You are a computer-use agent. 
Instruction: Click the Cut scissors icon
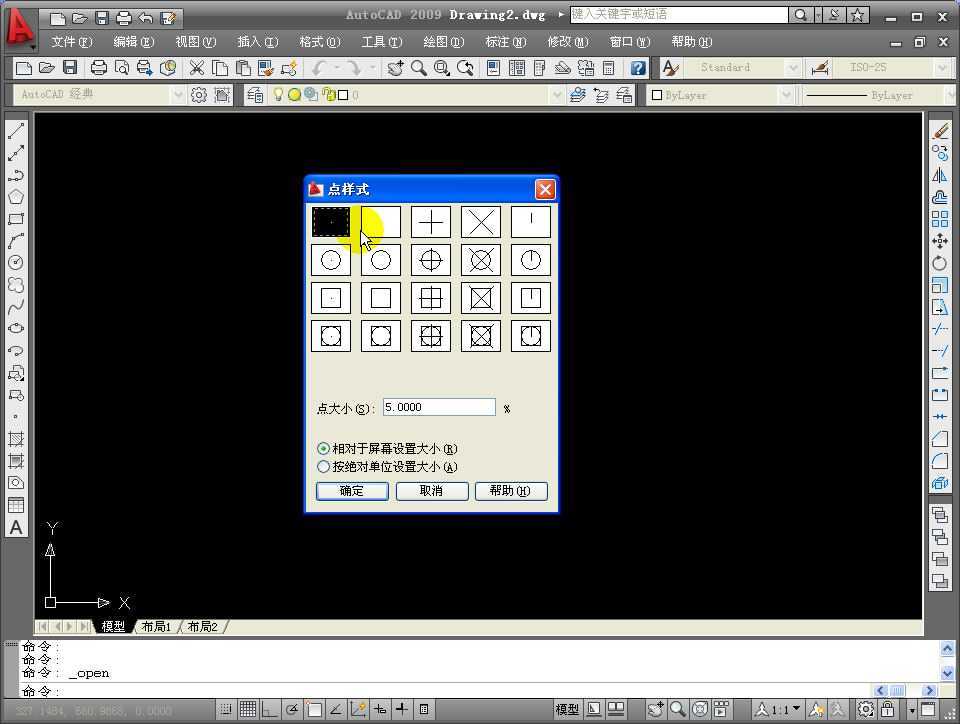197,67
